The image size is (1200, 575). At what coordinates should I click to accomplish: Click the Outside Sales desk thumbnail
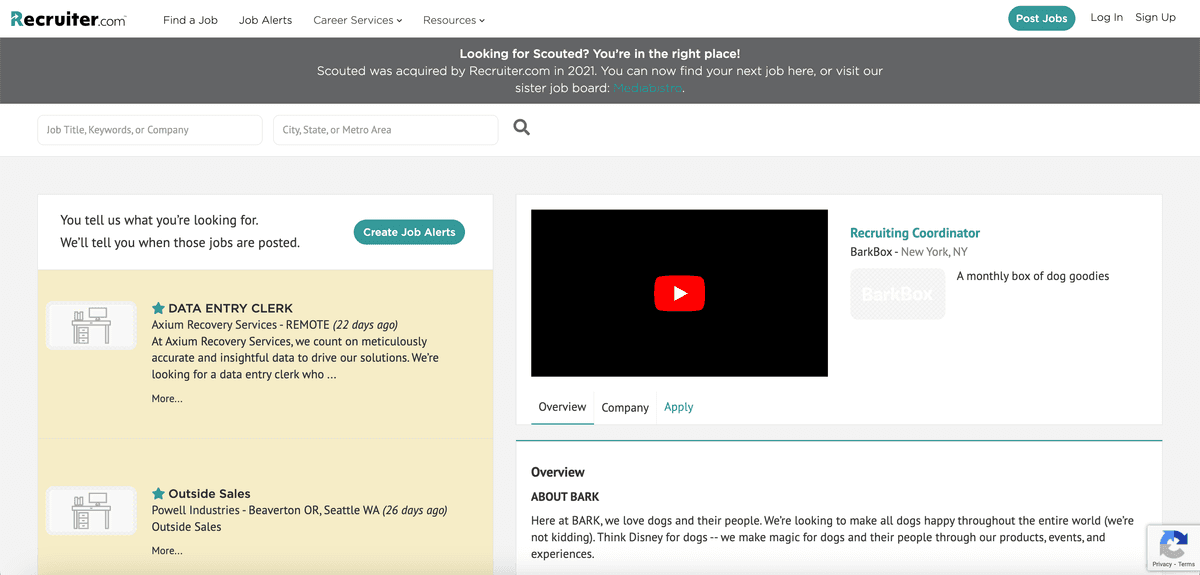[x=91, y=510]
